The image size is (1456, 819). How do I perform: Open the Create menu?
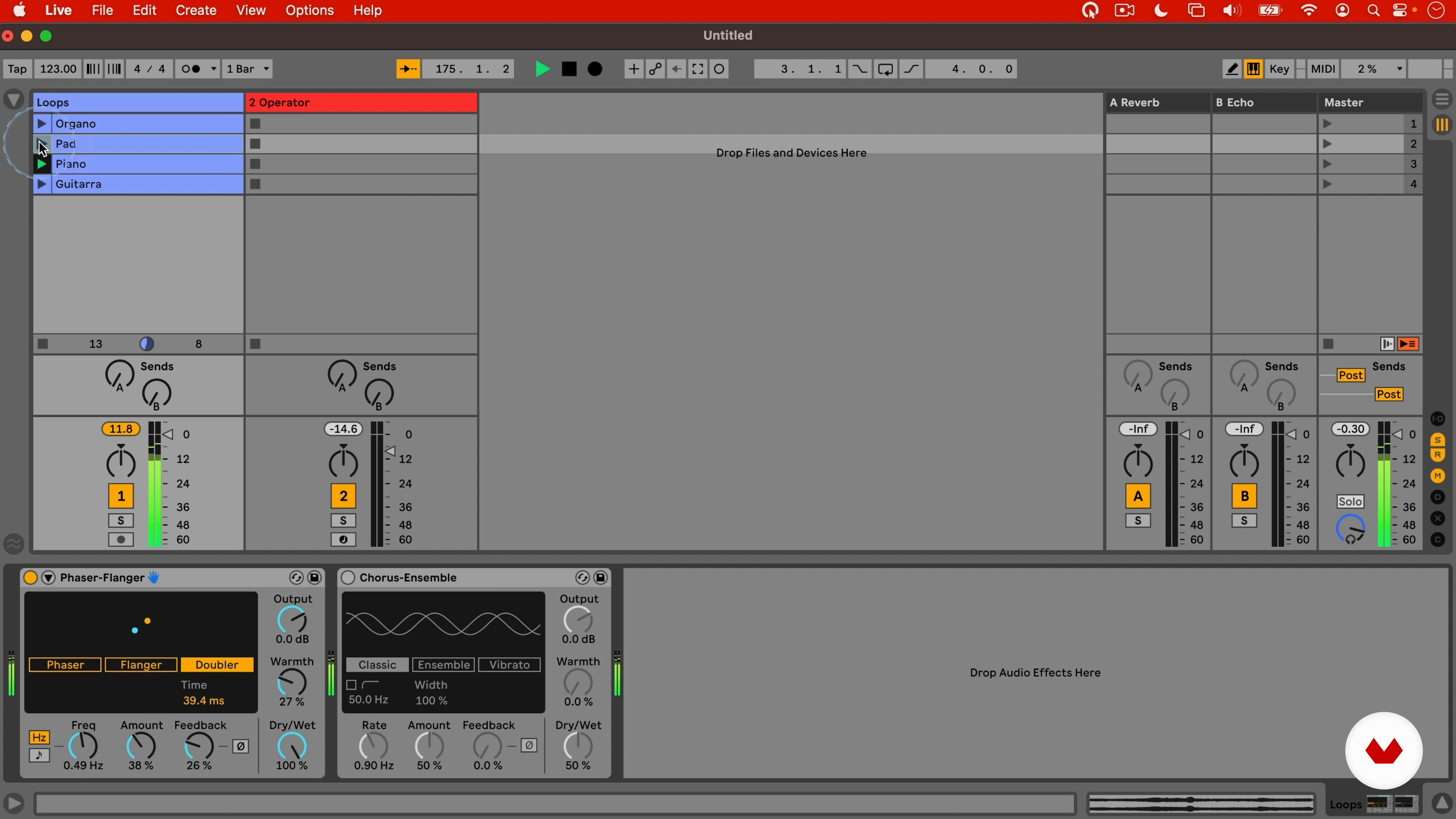[196, 11]
